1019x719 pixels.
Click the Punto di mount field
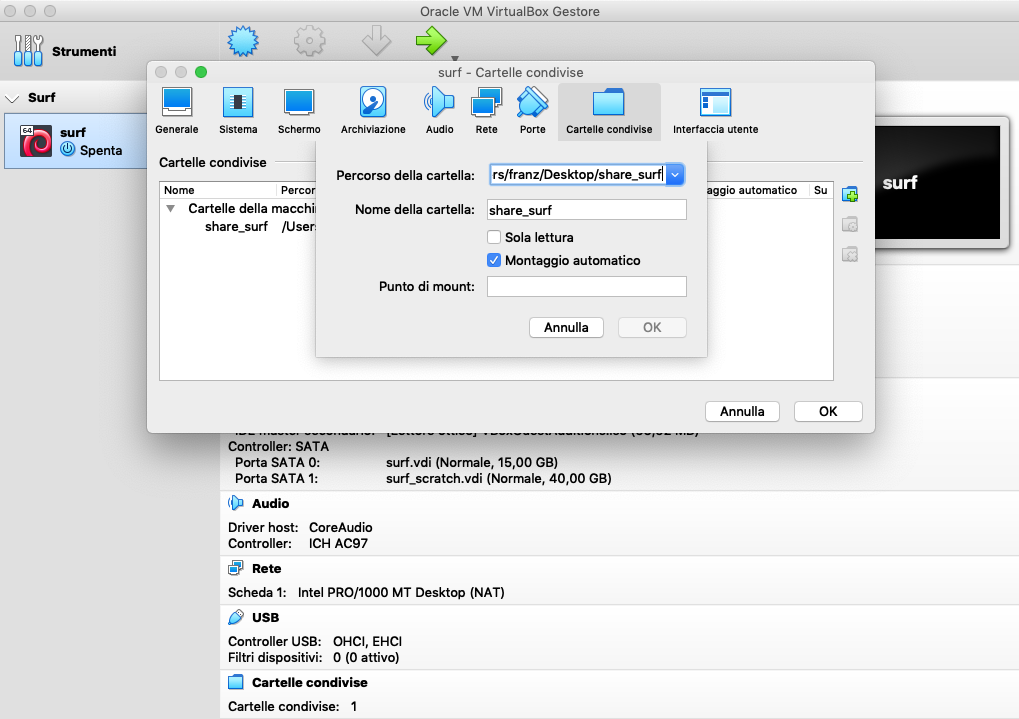pos(587,287)
